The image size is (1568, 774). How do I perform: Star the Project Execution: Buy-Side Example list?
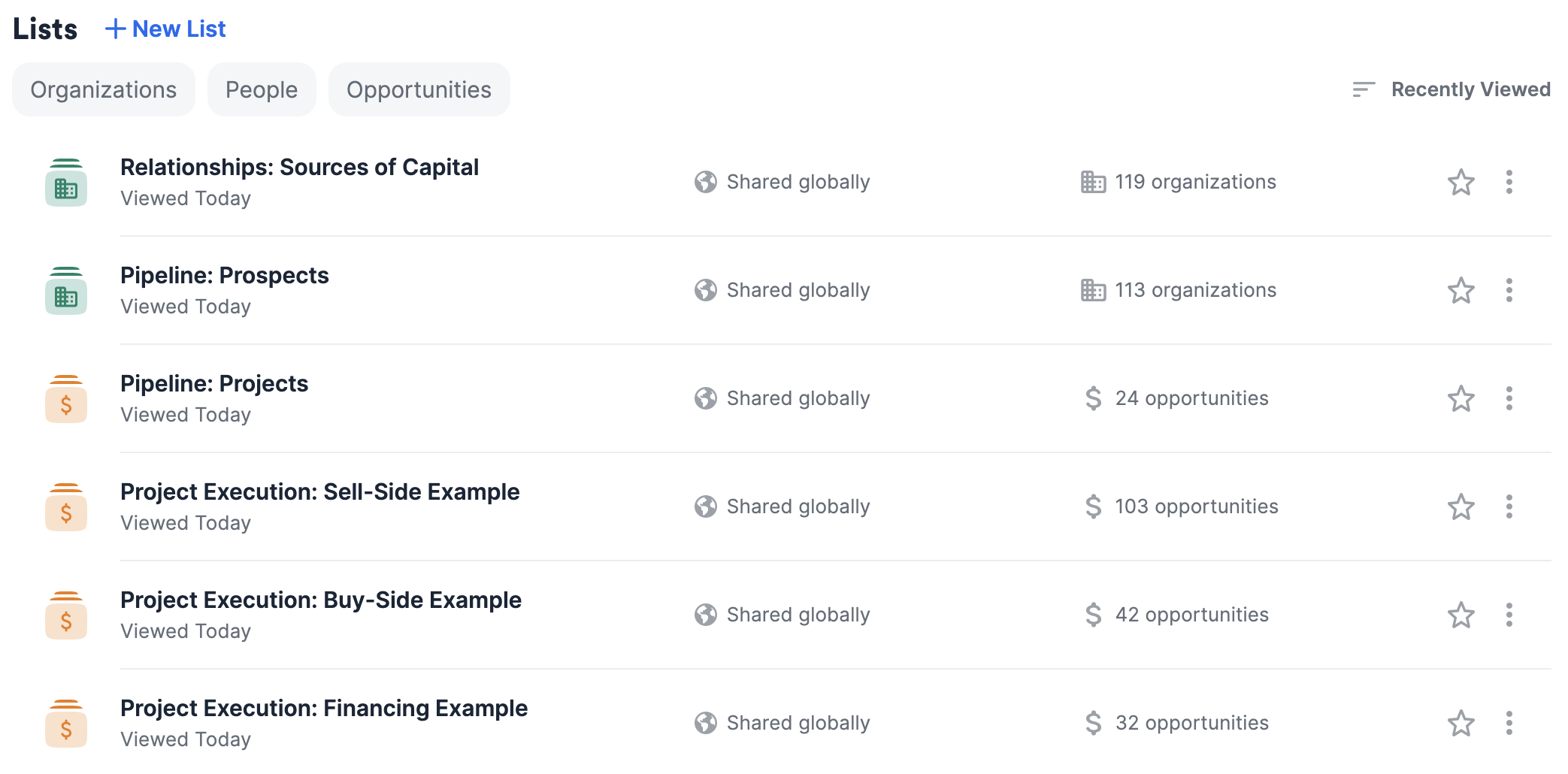click(1461, 615)
